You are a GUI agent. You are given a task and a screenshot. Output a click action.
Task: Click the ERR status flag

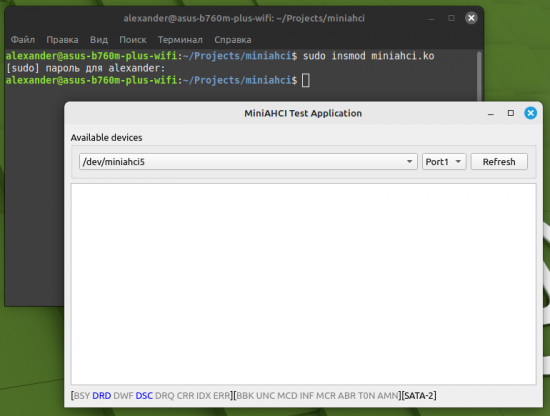(x=222, y=396)
